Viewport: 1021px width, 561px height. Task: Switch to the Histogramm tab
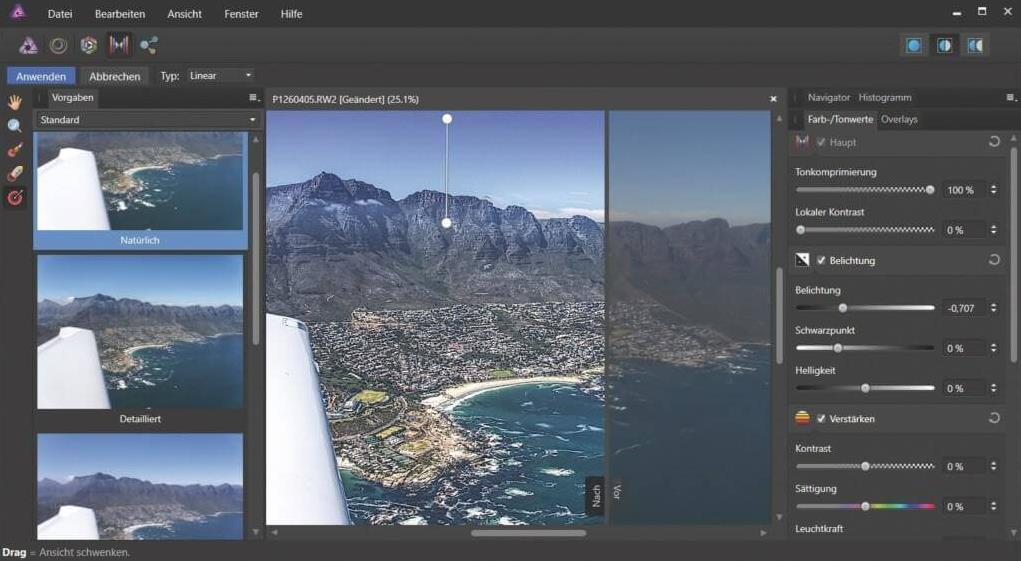pos(885,98)
